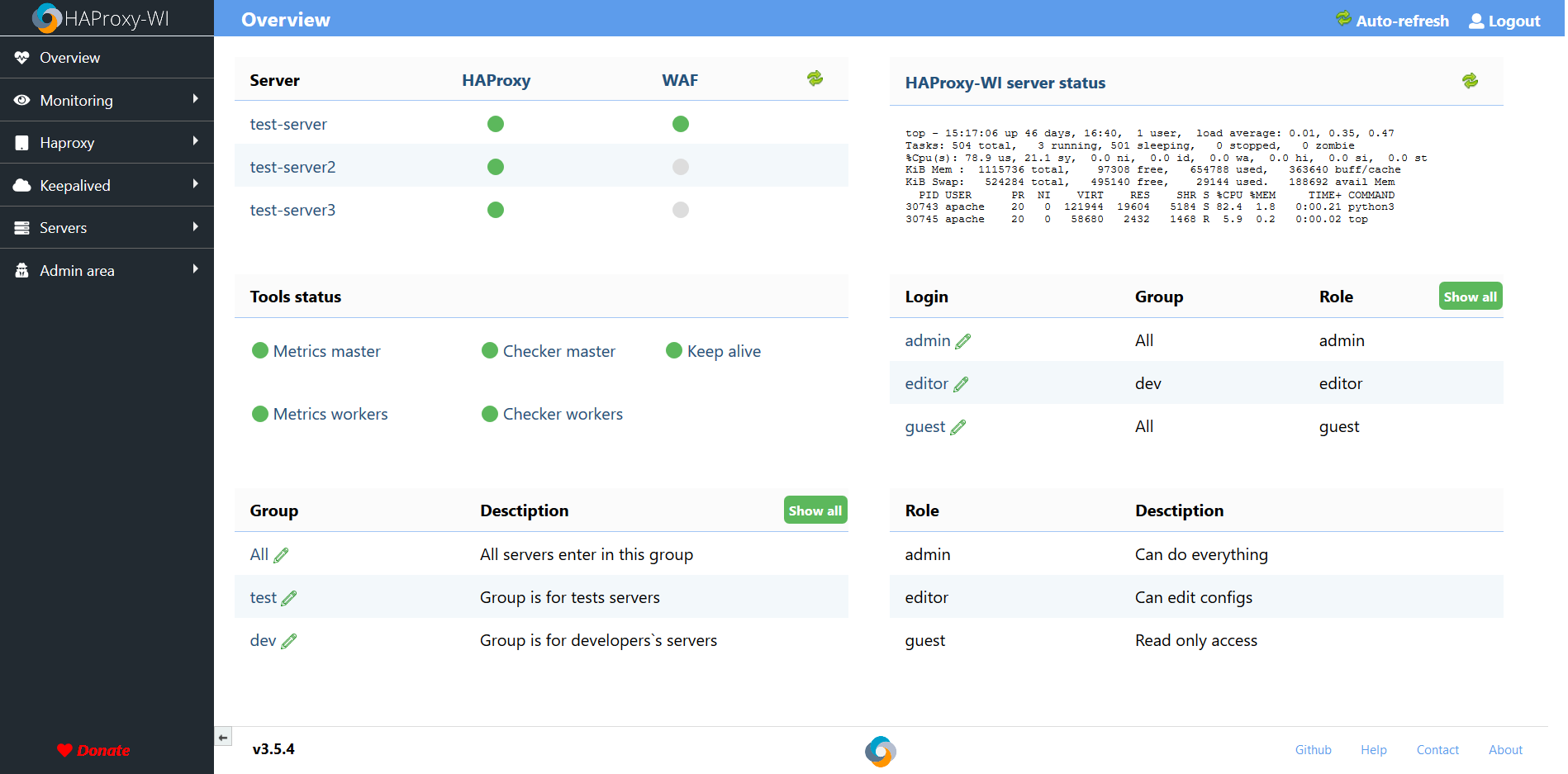Expand the Keepalived menu arrow
The width and height of the screenshot is (1568, 774).
coord(196,184)
